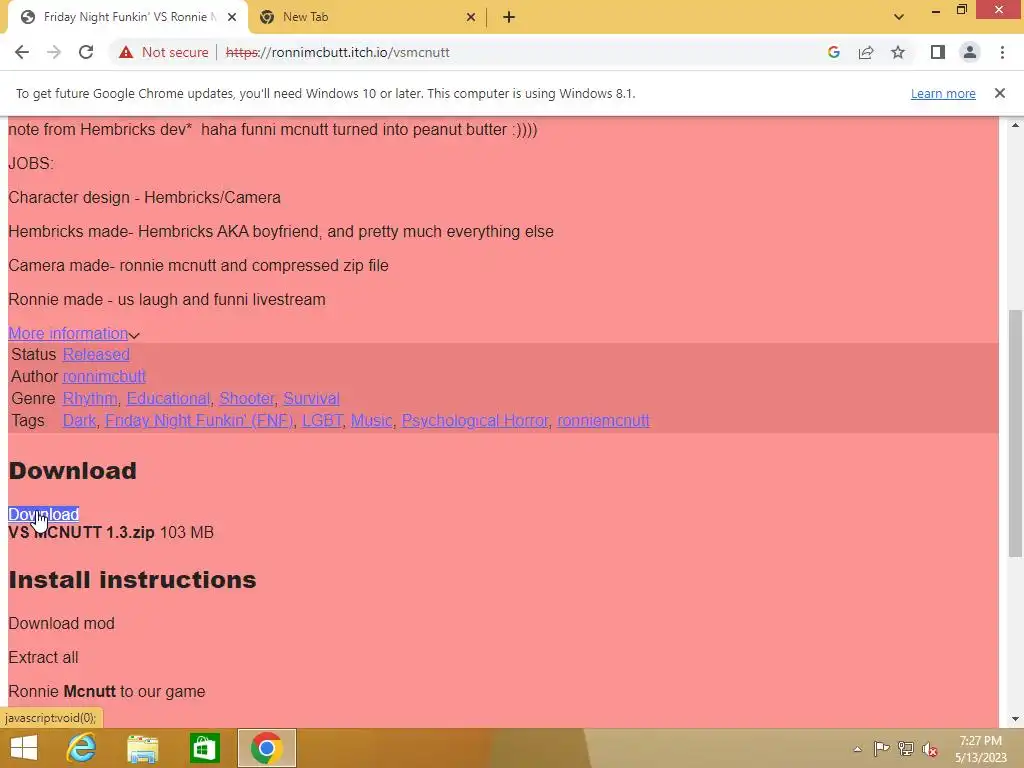This screenshot has width=1024, height=768.
Task: Open the Windows Start button
Action: [24, 748]
